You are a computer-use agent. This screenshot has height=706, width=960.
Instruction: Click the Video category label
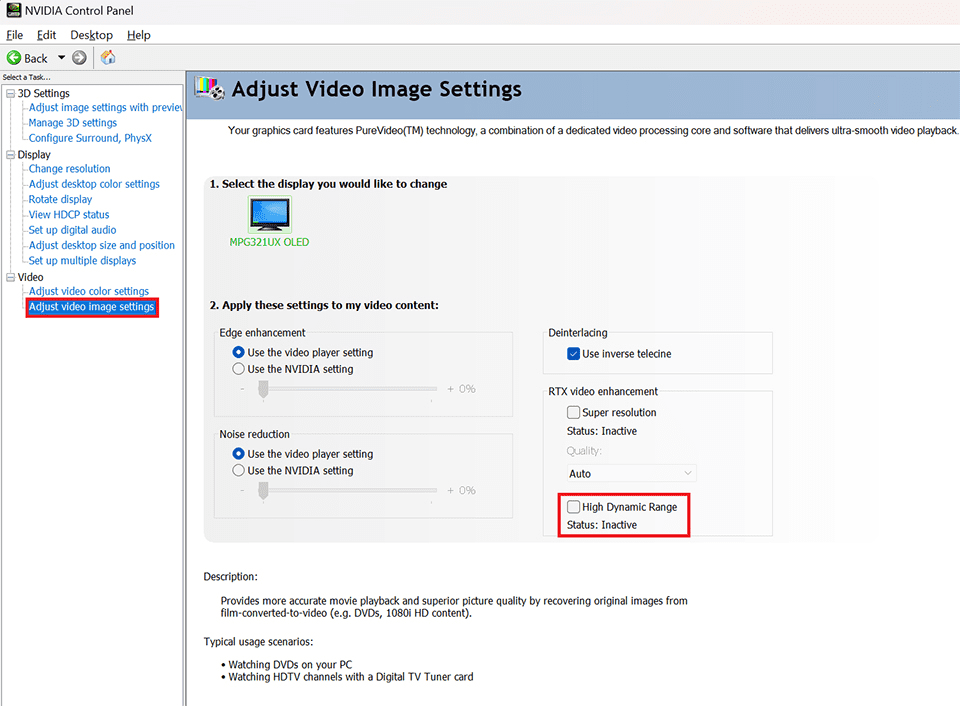click(30, 277)
